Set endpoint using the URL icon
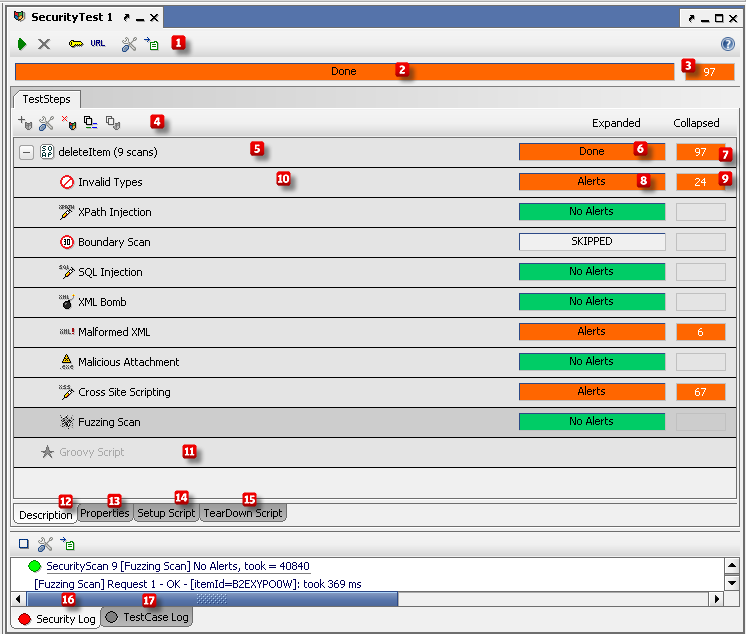746x634 pixels. [98, 43]
